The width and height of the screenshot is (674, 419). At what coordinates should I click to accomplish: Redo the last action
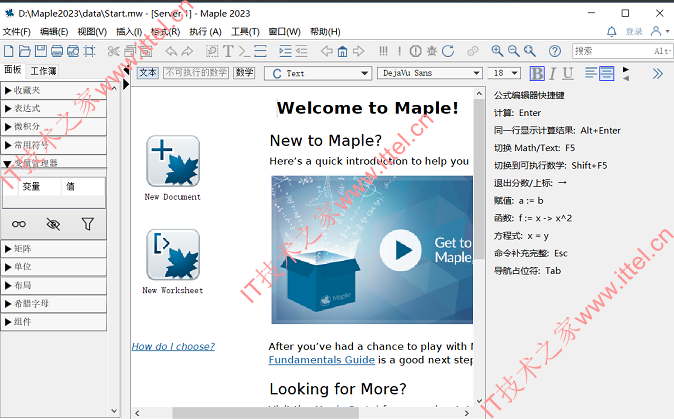tap(187, 51)
